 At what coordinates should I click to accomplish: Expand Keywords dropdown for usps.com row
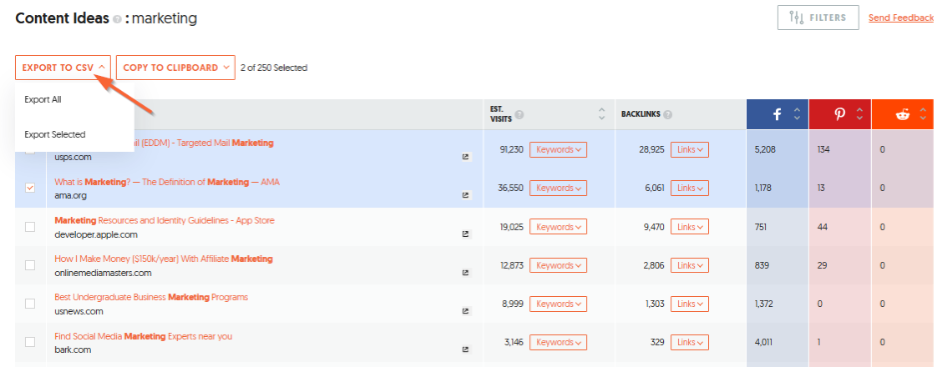pyautogui.click(x=558, y=150)
